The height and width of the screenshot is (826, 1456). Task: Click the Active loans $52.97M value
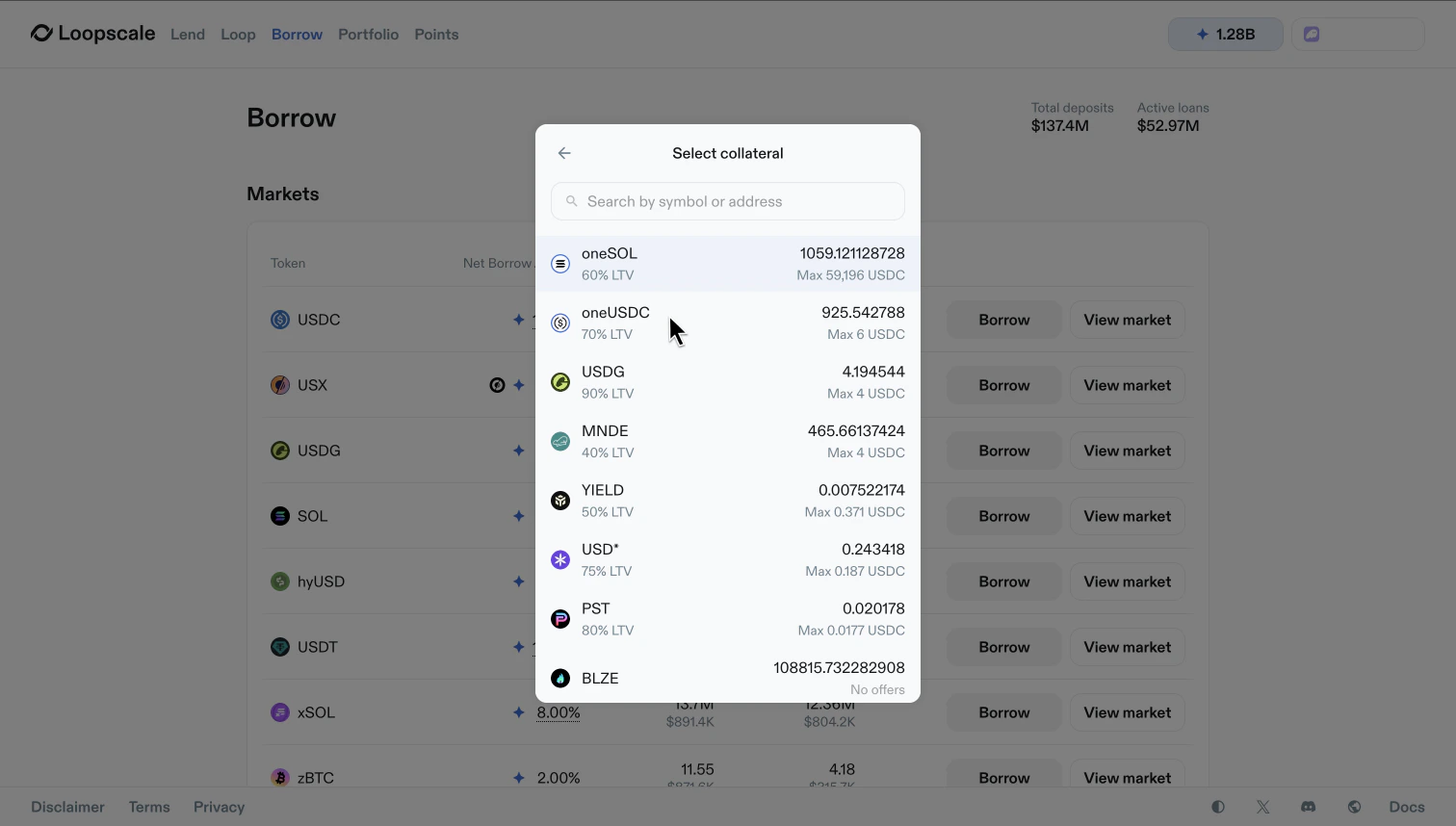pyautogui.click(x=1168, y=126)
